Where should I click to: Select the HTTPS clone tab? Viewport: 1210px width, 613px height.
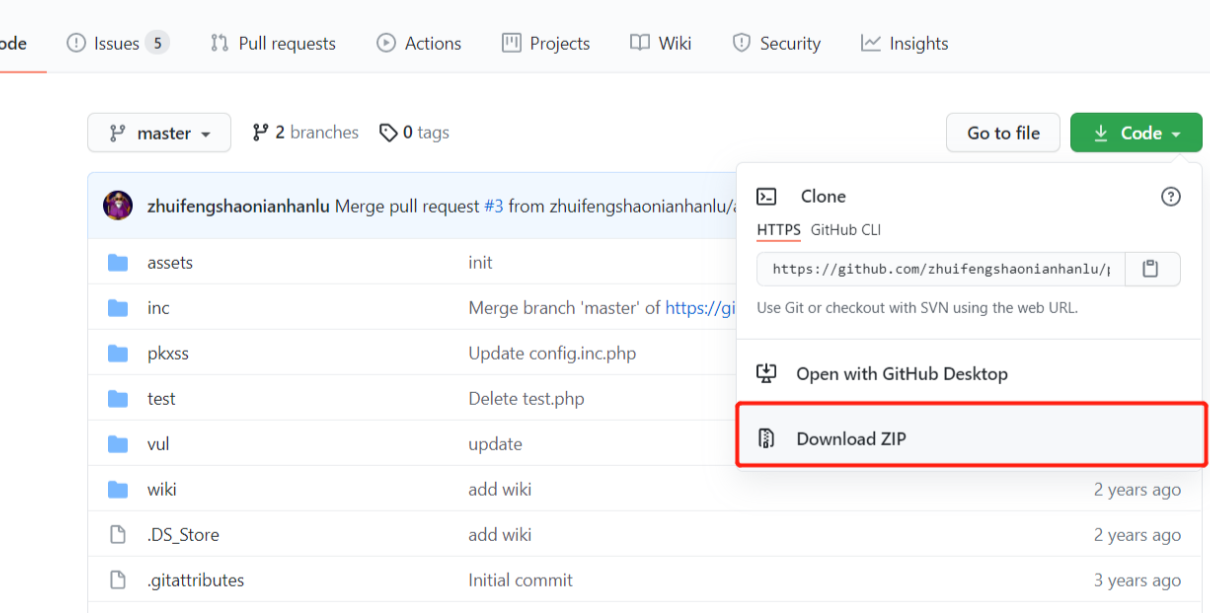tap(778, 230)
